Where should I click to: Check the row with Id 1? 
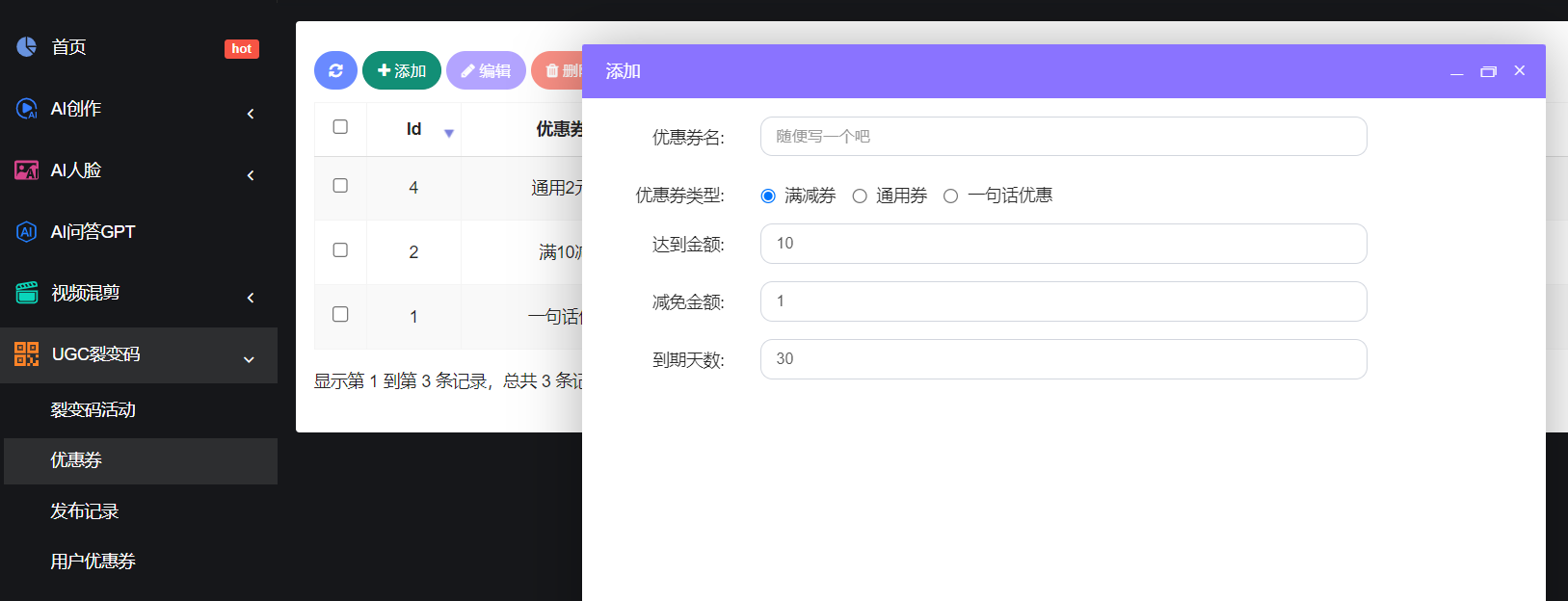pos(340,314)
